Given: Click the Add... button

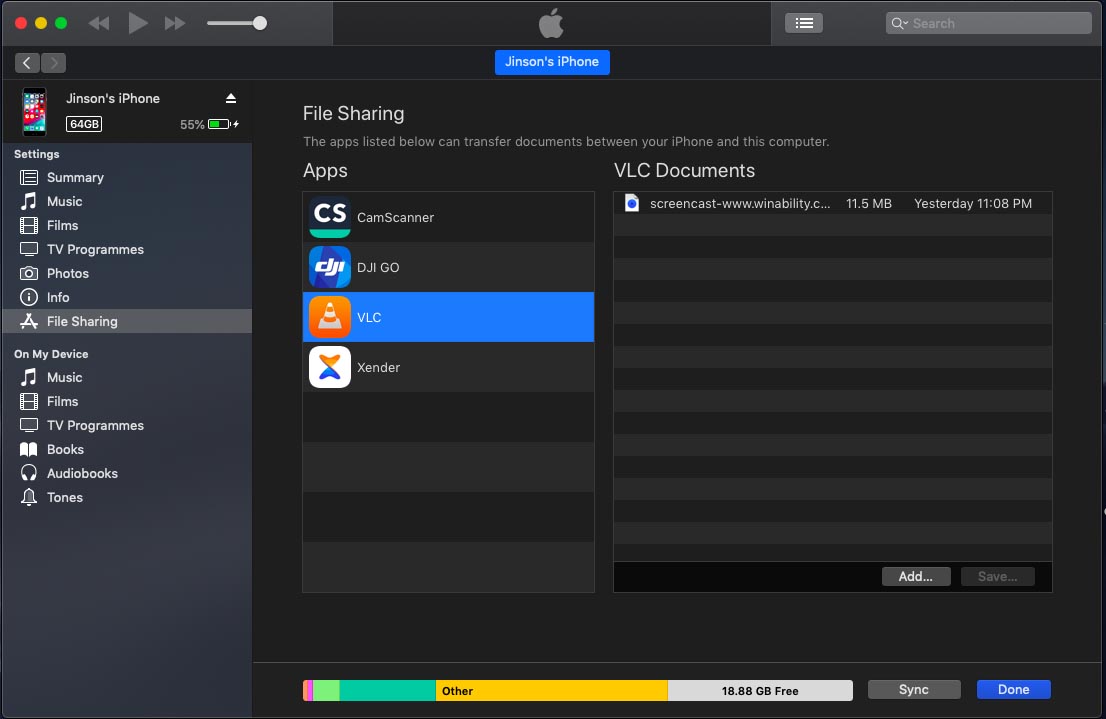Looking at the screenshot, I should (x=916, y=576).
